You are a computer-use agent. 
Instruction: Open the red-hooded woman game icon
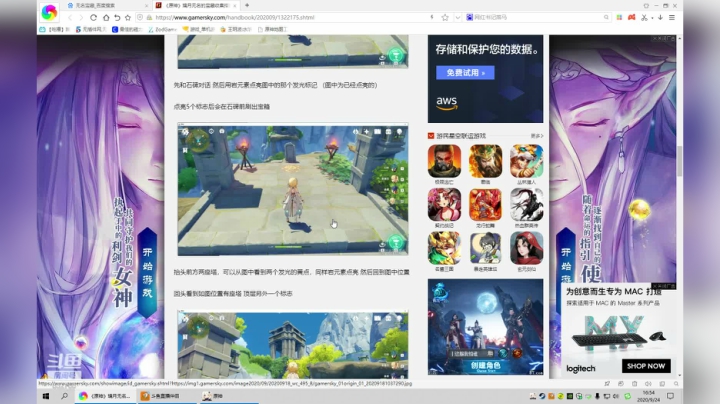point(527,248)
